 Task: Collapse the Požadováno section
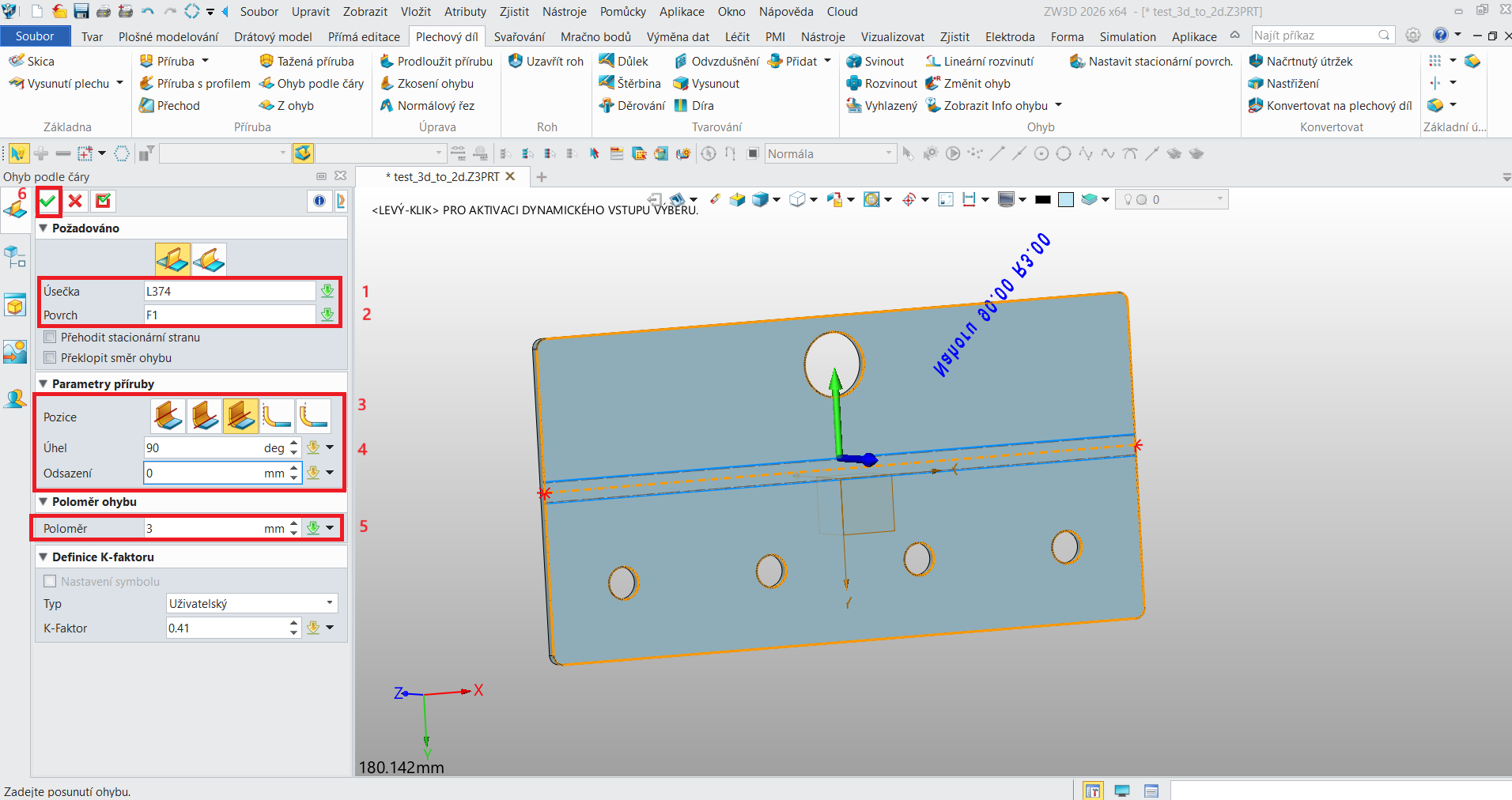[43, 228]
